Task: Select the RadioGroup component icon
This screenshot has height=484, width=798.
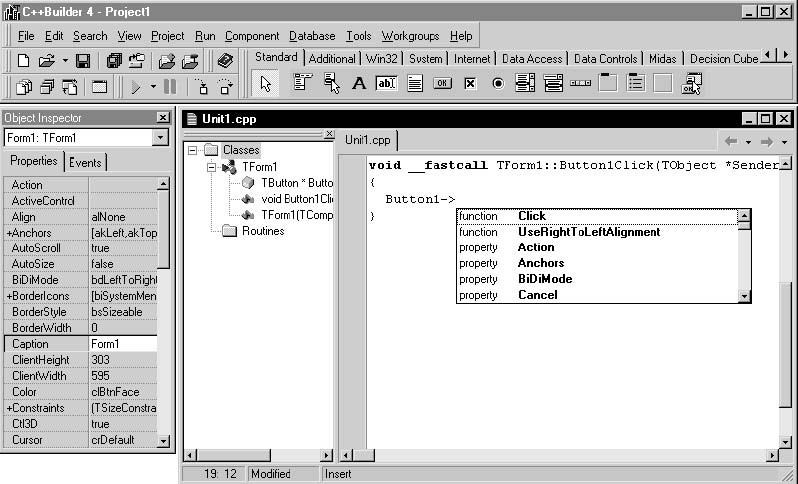Action: click(635, 83)
